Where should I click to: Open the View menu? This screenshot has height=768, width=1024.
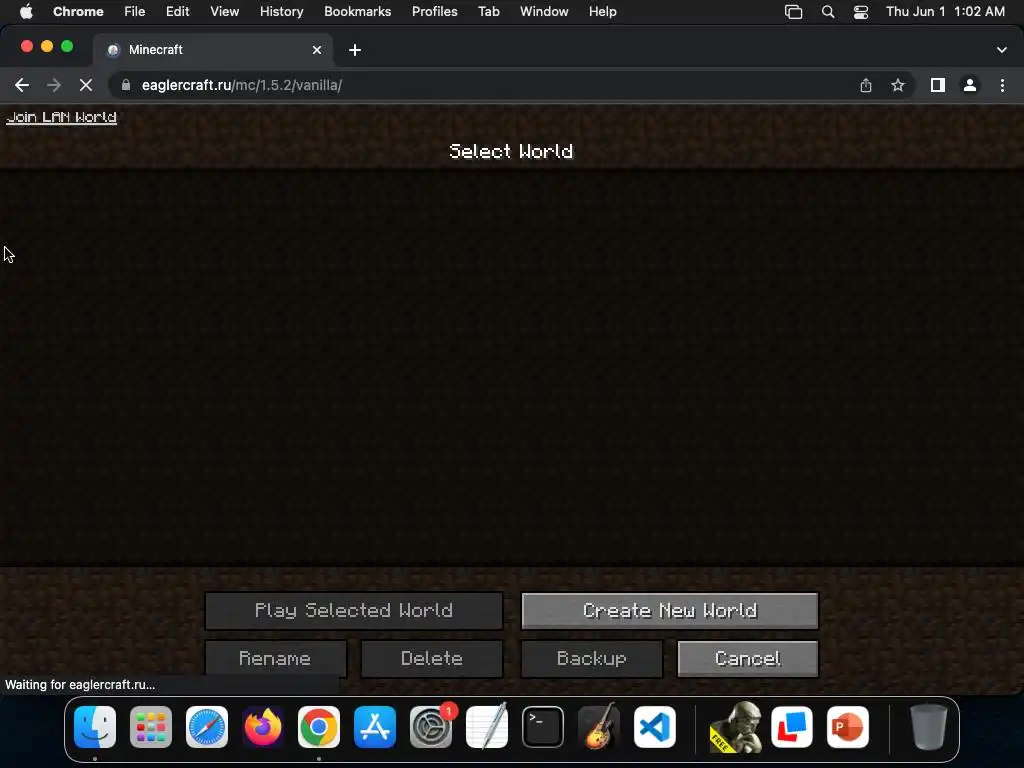point(224,12)
